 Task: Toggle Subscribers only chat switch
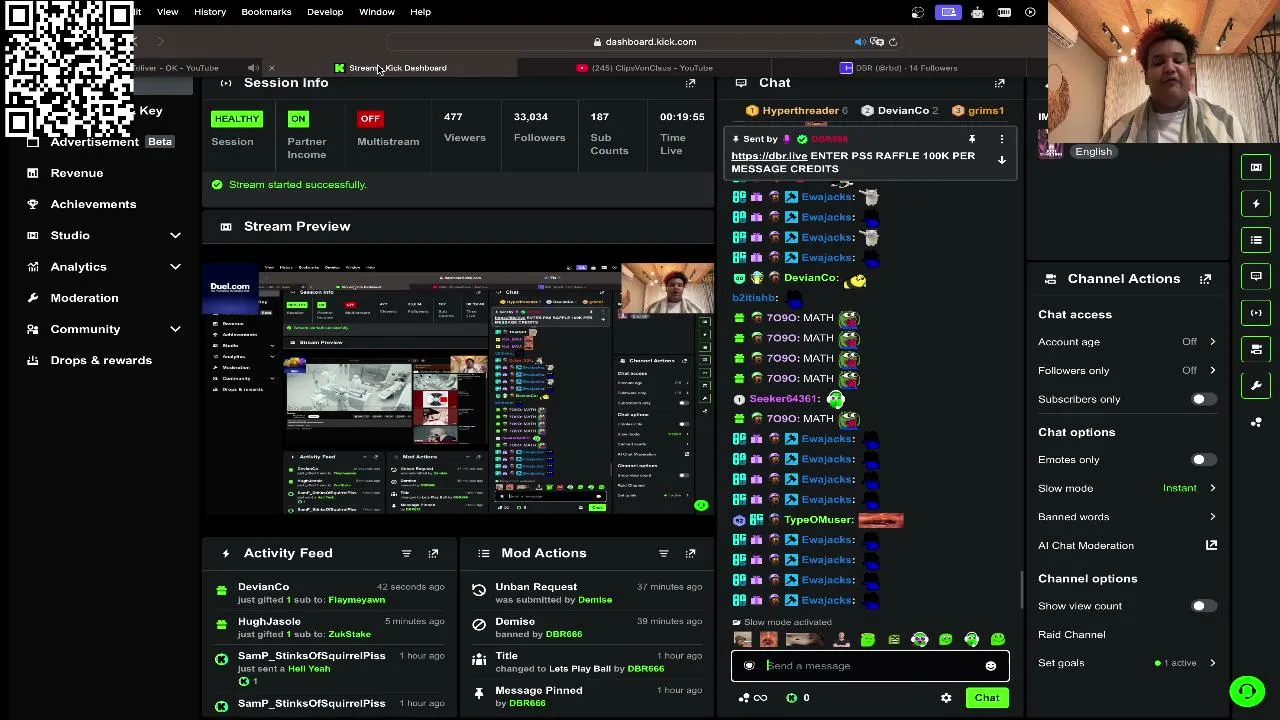pyautogui.click(x=1203, y=400)
